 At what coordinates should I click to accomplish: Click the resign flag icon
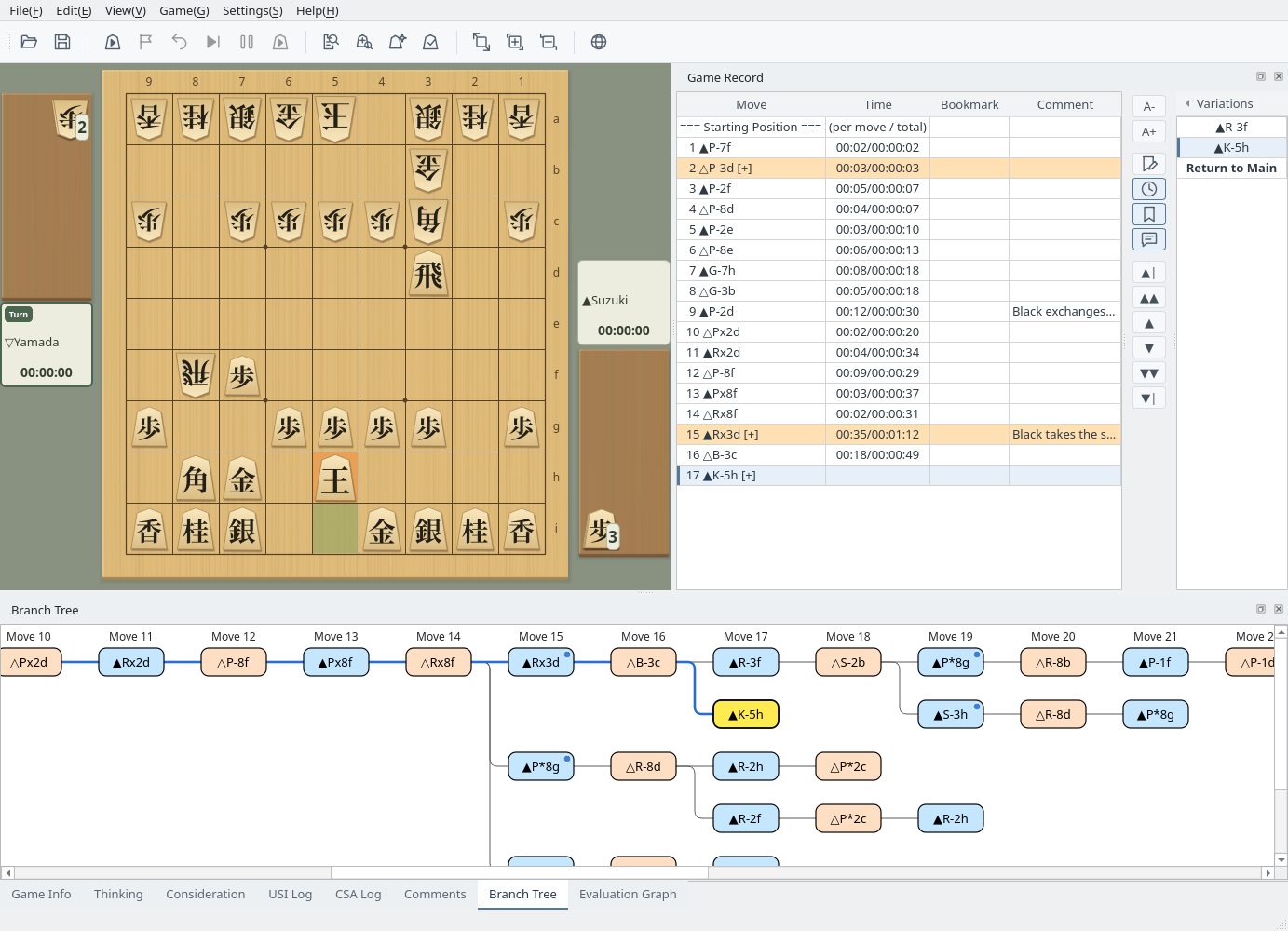[146, 42]
